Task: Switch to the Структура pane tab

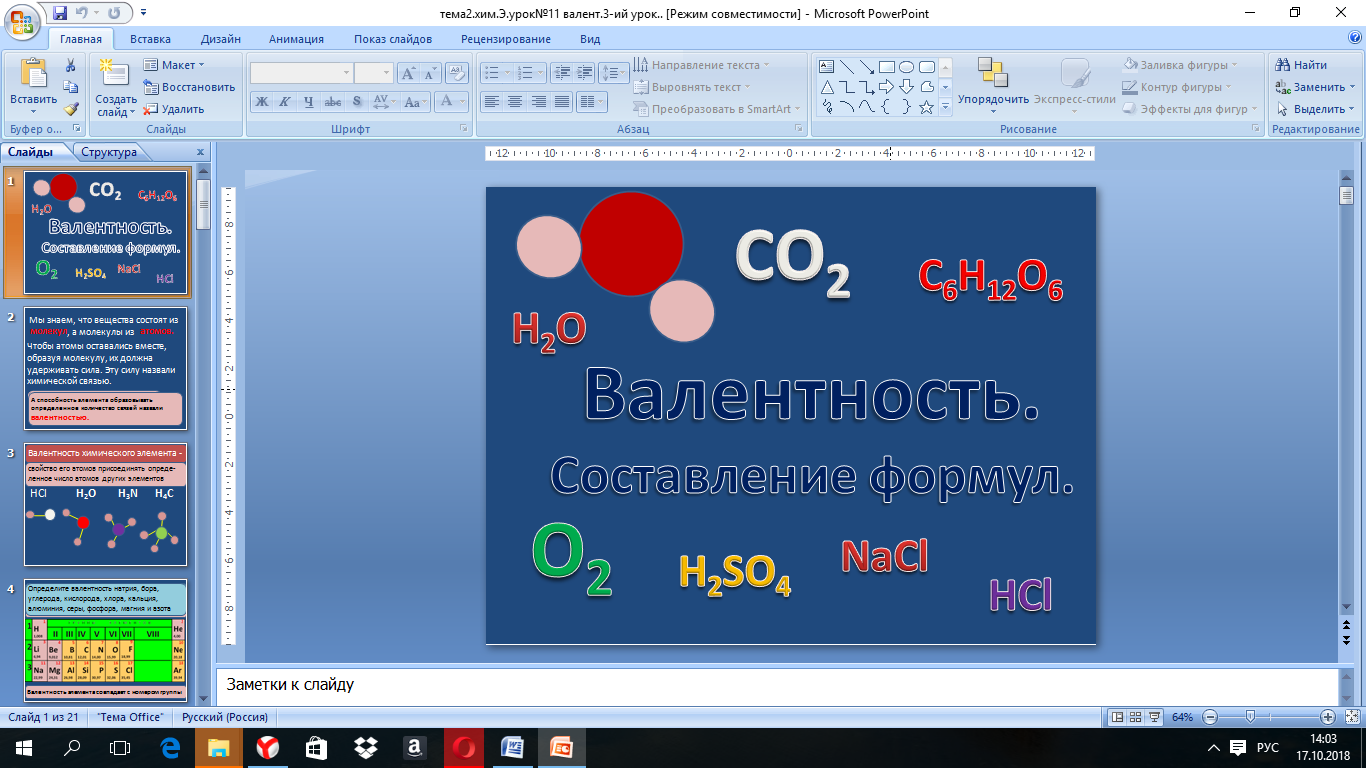Action: [x=109, y=152]
